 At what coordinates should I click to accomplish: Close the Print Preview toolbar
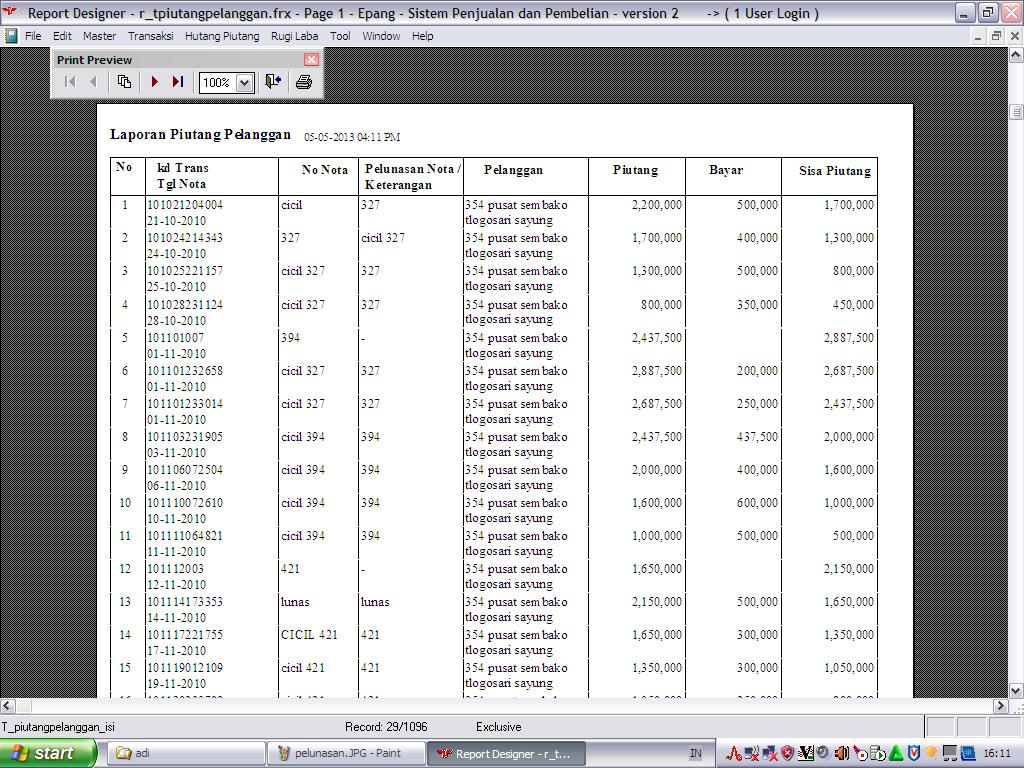pos(311,60)
